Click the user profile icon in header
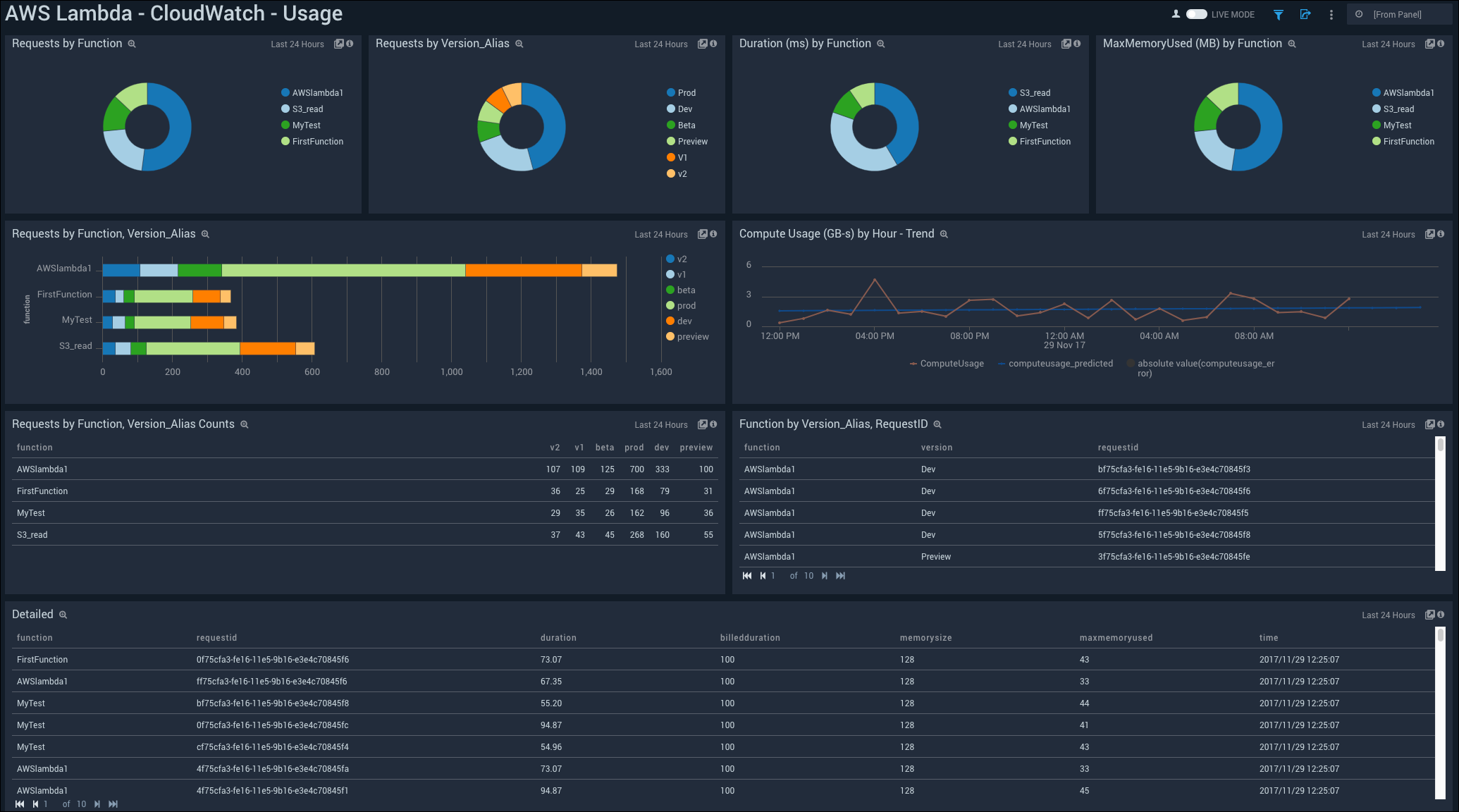The height and width of the screenshot is (812, 1459). click(x=1176, y=14)
